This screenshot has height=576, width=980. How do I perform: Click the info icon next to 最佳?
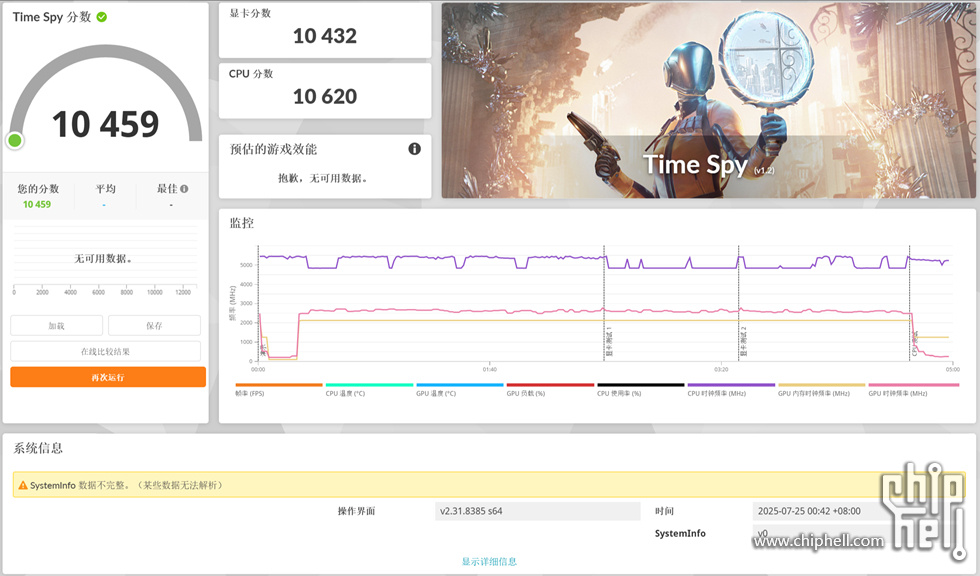pos(184,189)
